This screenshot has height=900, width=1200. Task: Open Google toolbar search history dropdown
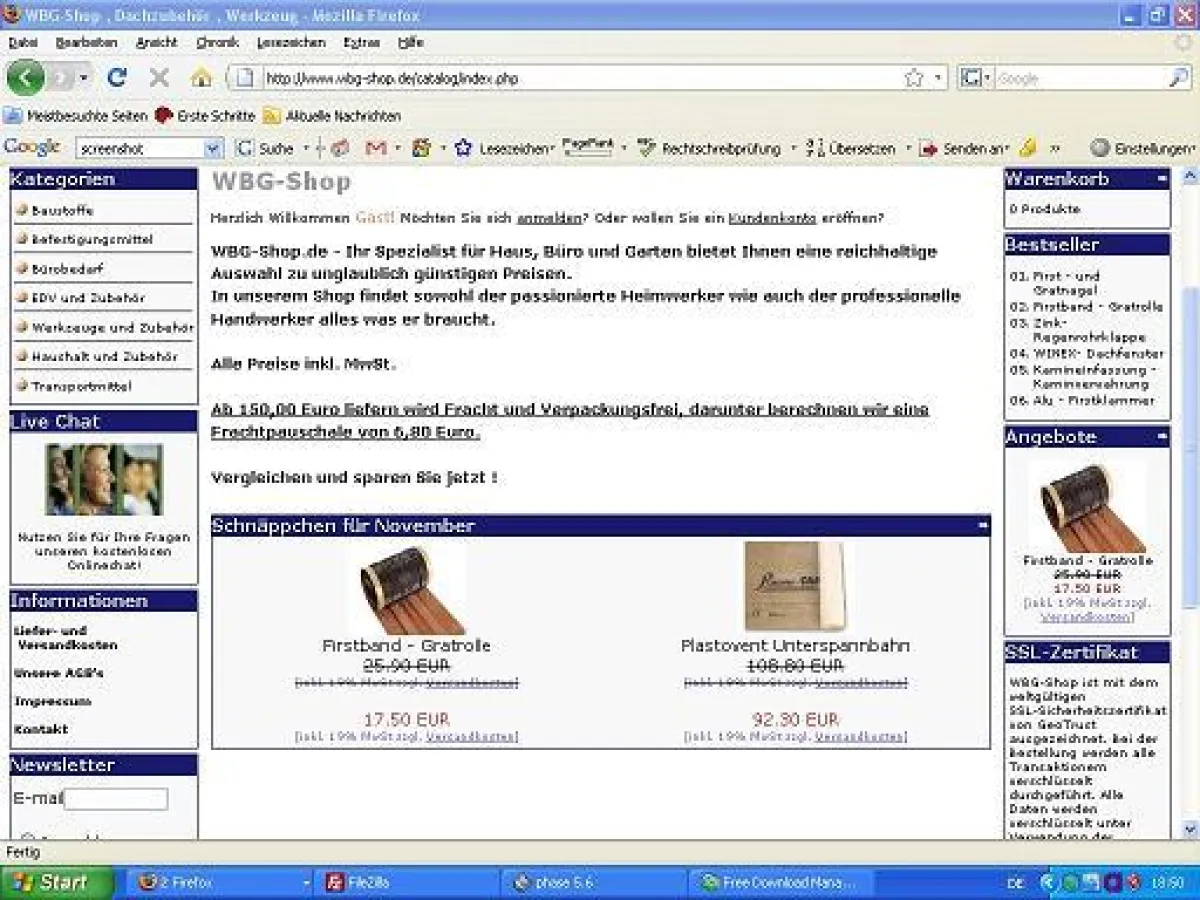pyautogui.click(x=212, y=148)
